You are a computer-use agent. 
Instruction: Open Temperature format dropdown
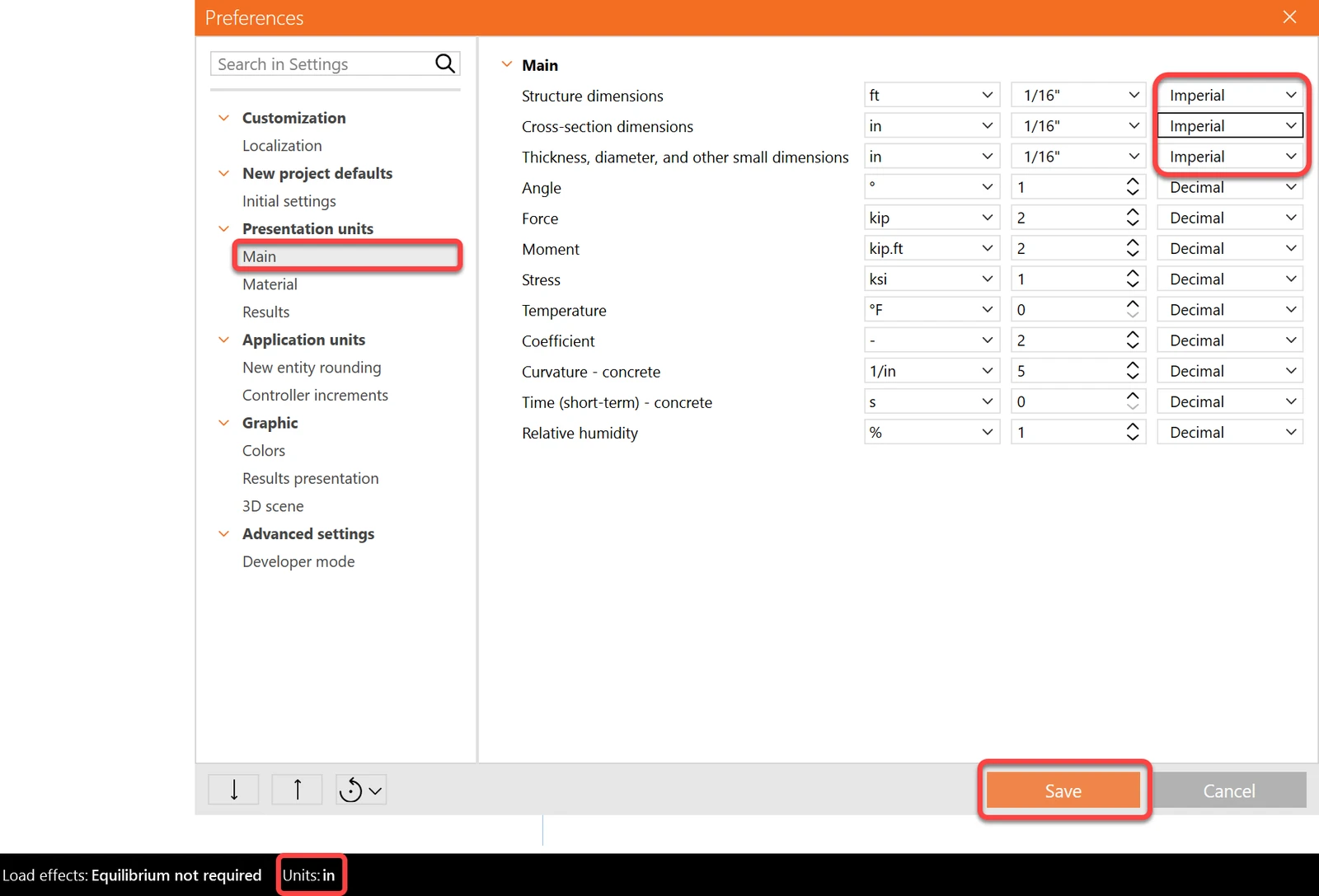[x=1230, y=309]
